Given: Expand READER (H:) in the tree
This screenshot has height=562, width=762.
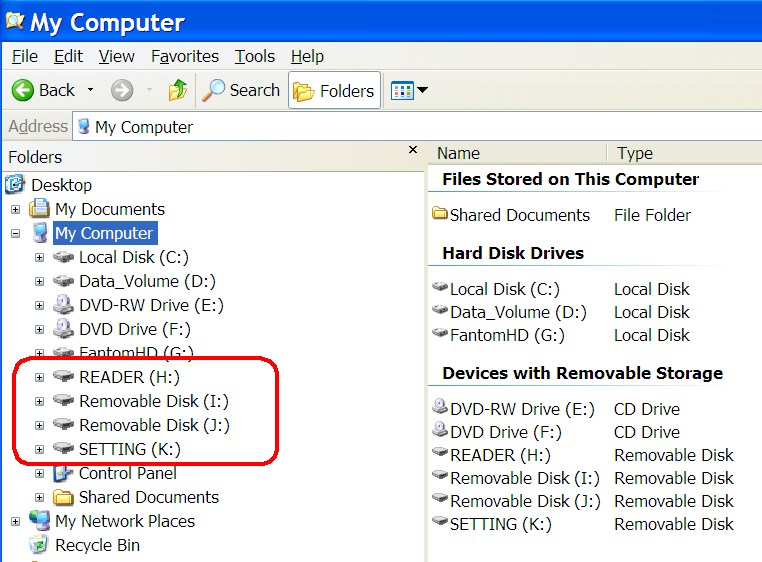Looking at the screenshot, I should click(39, 377).
